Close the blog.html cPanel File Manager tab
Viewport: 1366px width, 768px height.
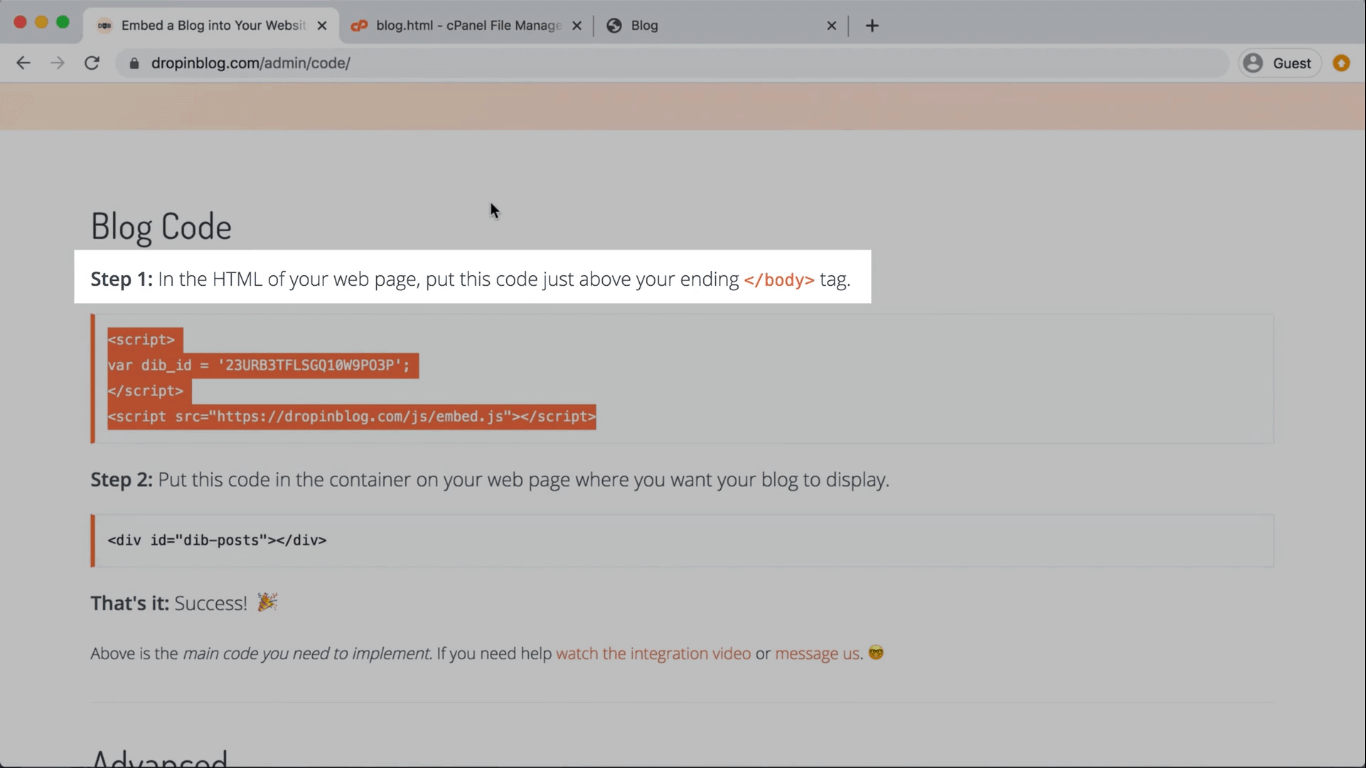click(576, 26)
